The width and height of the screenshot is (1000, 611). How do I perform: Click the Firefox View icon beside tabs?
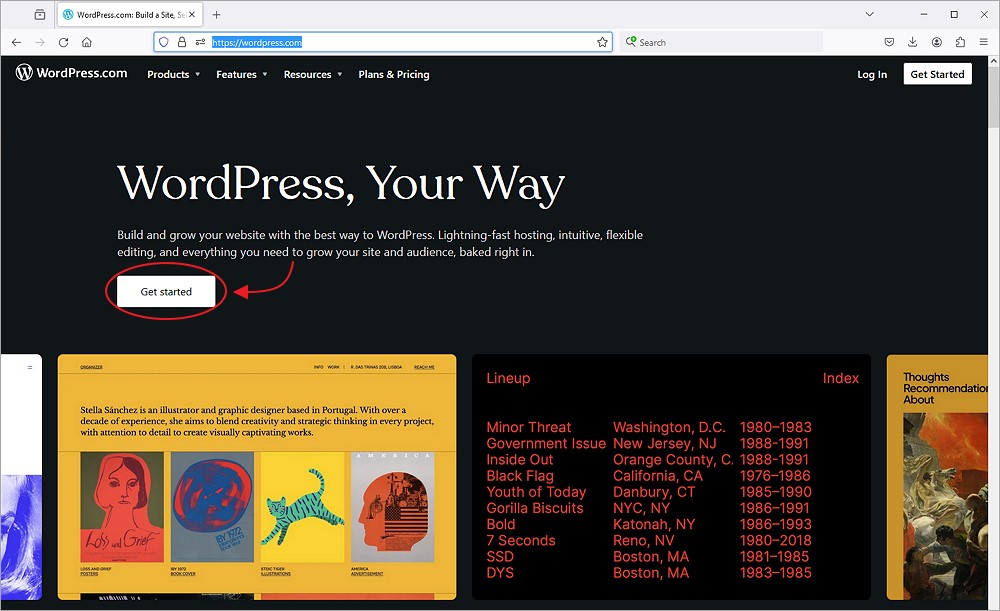click(40, 14)
